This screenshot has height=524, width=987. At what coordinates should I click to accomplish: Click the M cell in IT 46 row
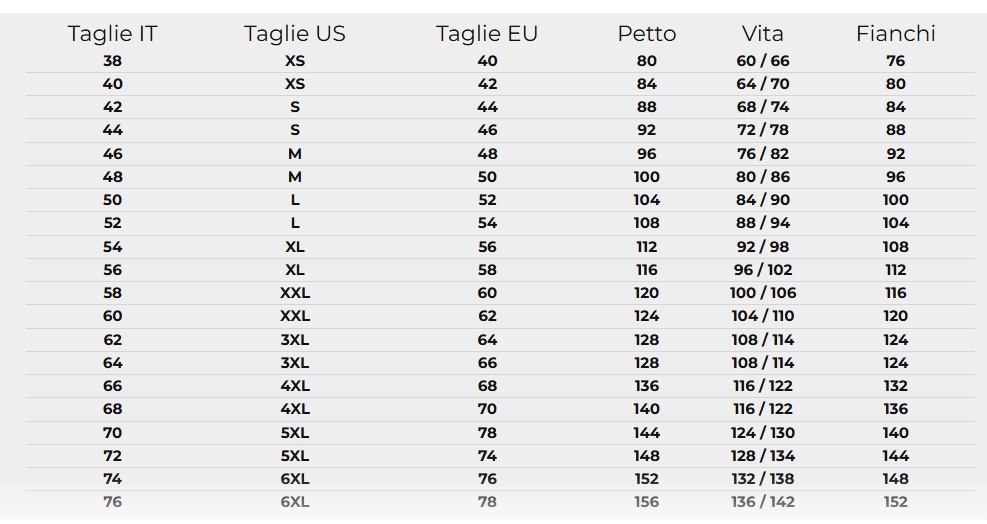click(x=295, y=154)
